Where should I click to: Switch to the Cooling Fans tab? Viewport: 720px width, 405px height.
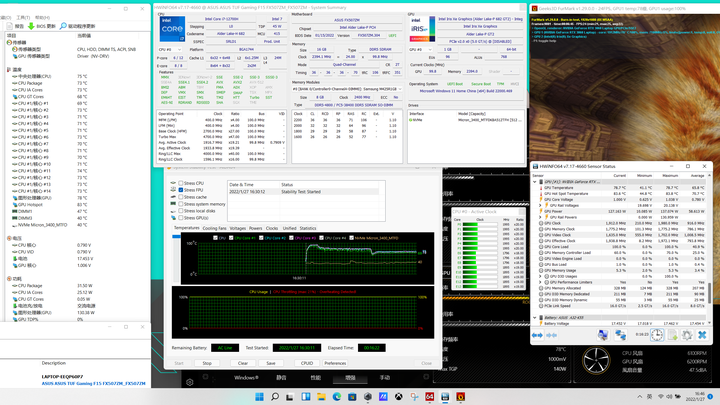[214, 228]
